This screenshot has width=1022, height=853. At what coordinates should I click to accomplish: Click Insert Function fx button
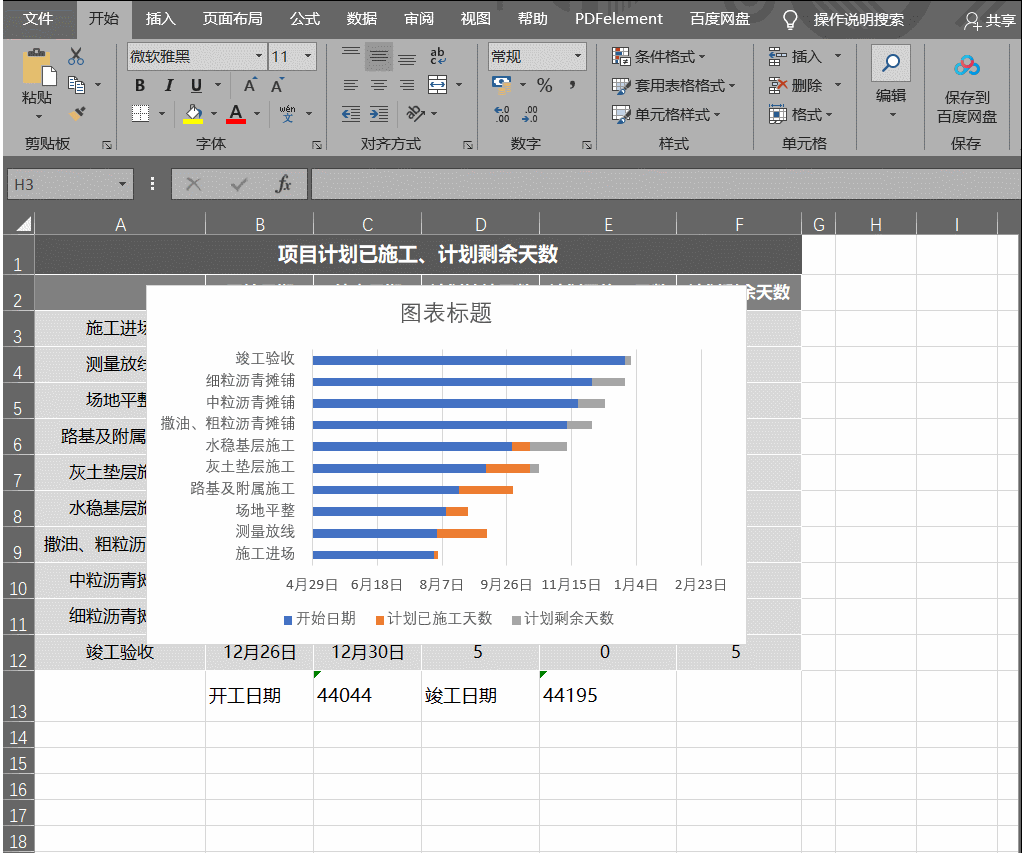283,184
